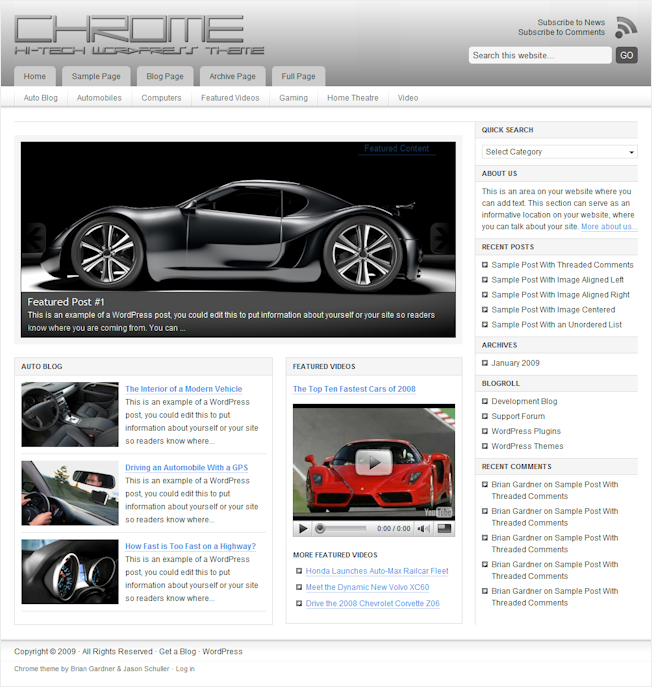Click the Log in footer link

pyautogui.click(x=185, y=669)
